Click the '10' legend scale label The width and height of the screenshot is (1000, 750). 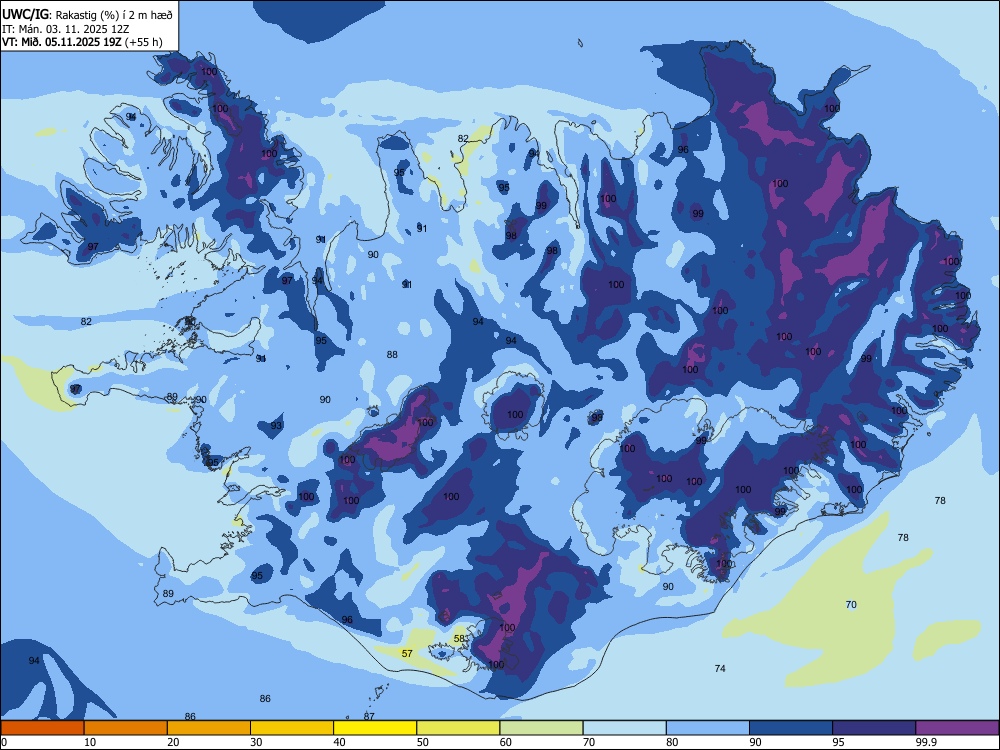(90, 742)
